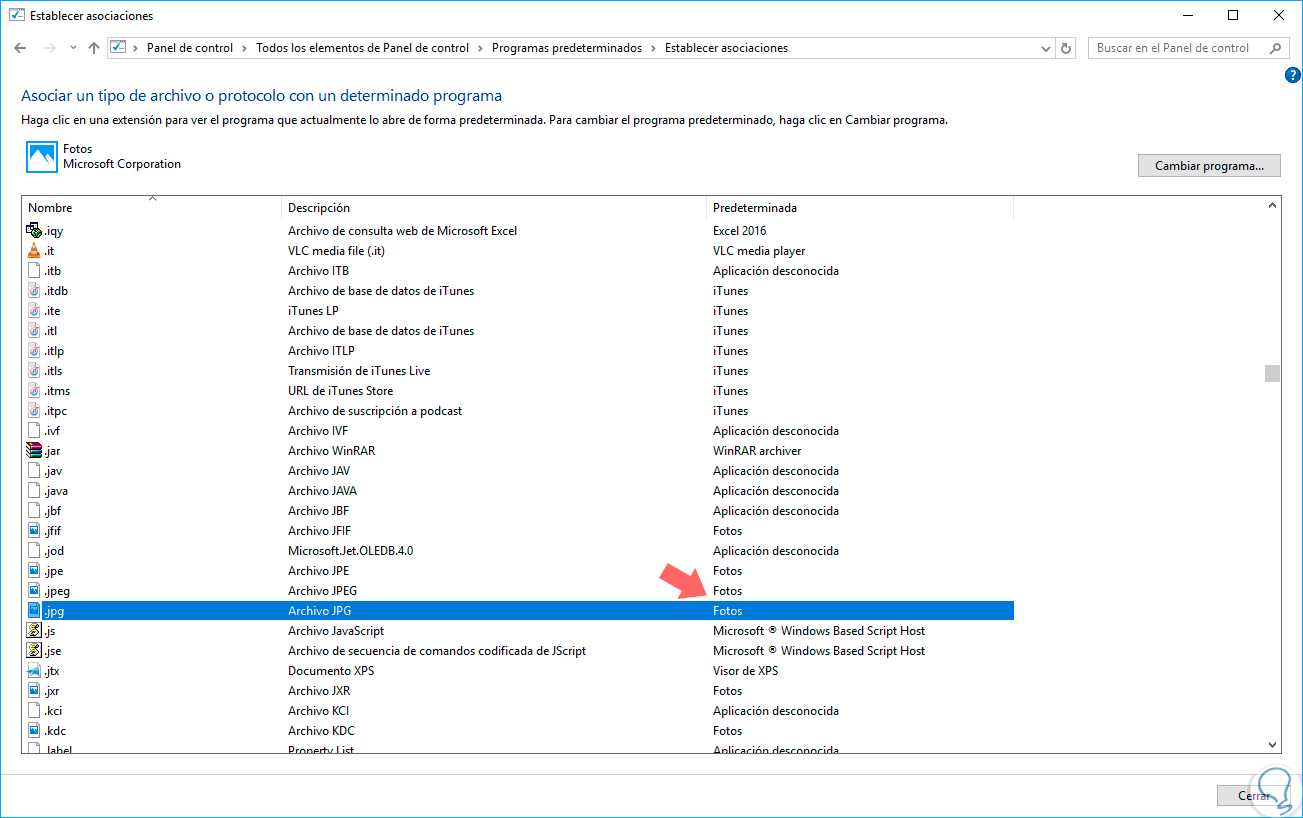
Task: Click the iTunes icon beside .ite
Action: pyautogui.click(x=34, y=310)
